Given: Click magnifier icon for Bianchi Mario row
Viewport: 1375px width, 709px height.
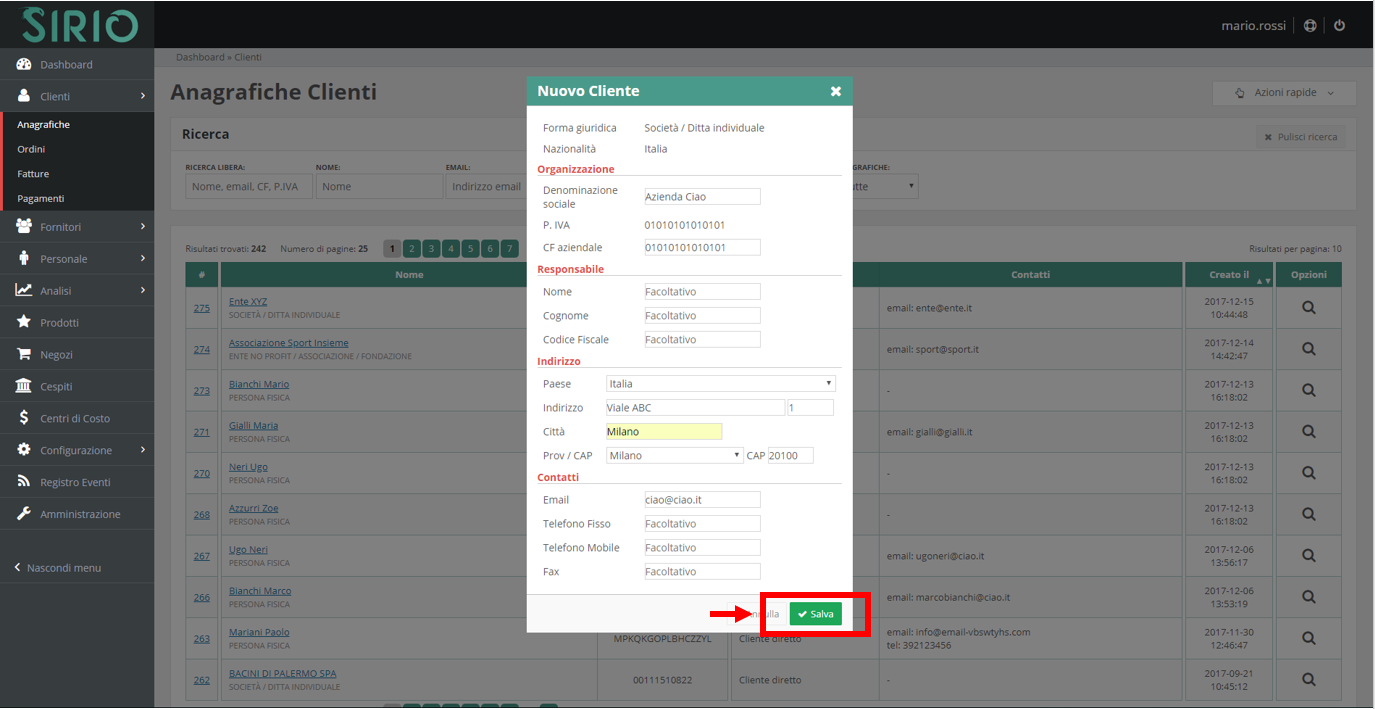Looking at the screenshot, I should 1308,390.
